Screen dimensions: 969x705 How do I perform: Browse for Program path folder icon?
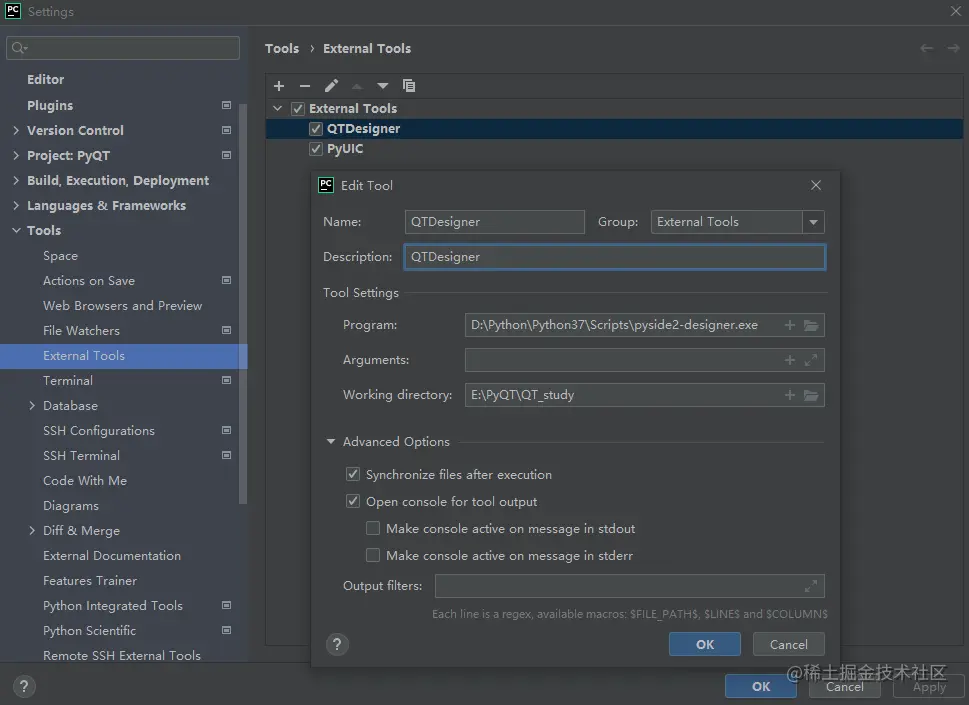pos(811,326)
